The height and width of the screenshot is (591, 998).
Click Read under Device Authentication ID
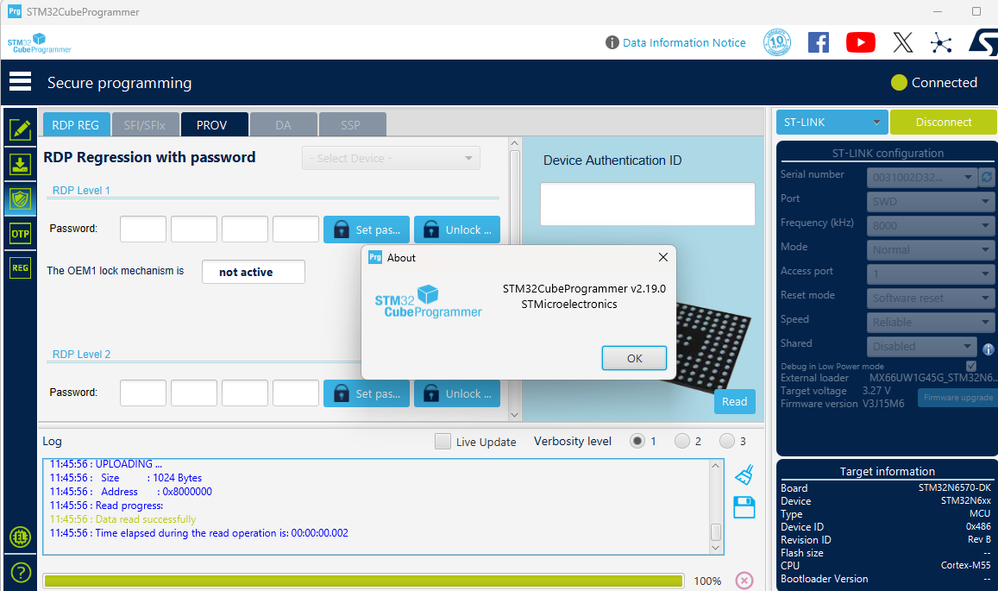point(734,401)
